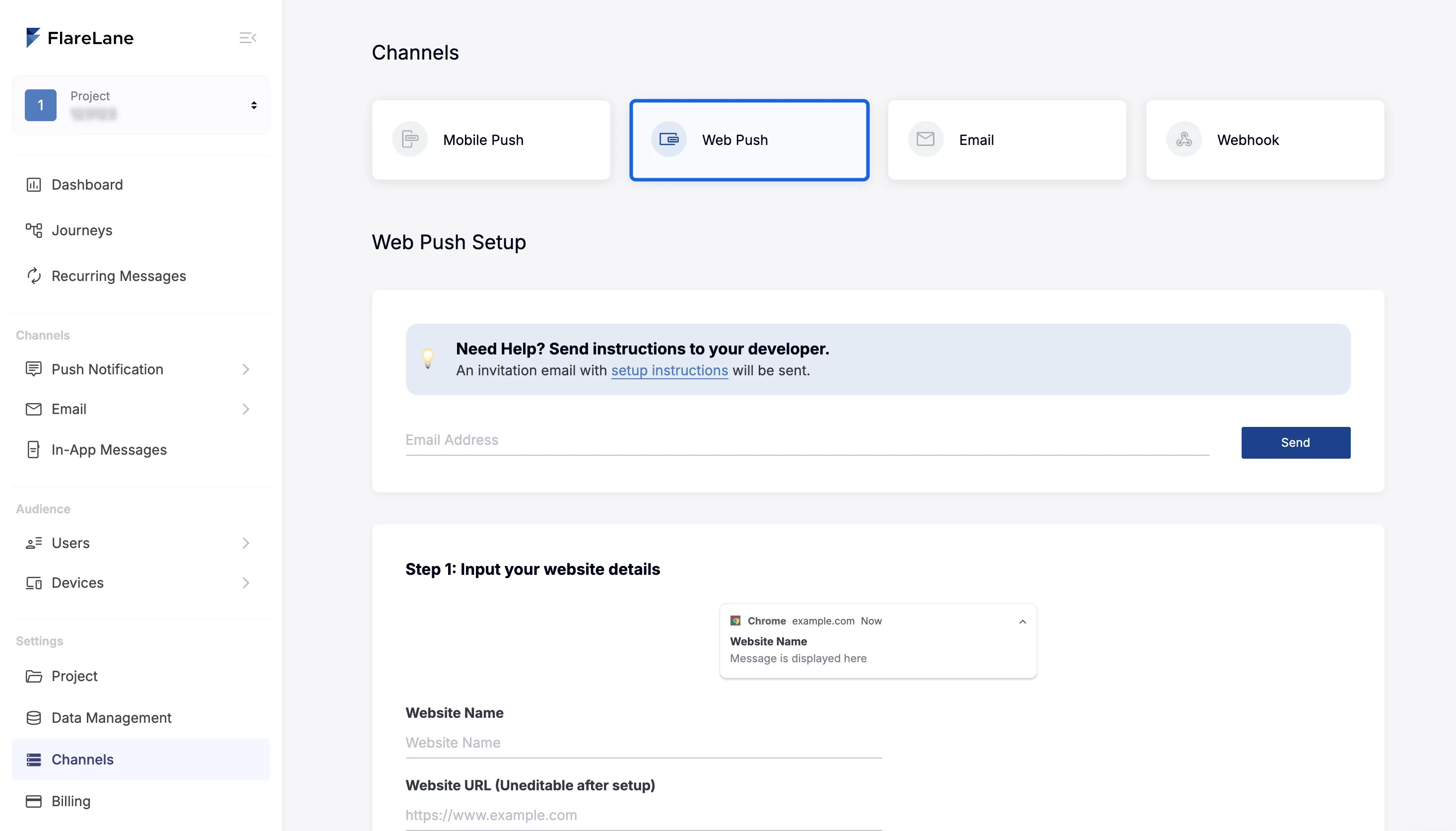Viewport: 1456px width, 831px height.
Task: Click the Website URL input field
Action: [x=644, y=815]
